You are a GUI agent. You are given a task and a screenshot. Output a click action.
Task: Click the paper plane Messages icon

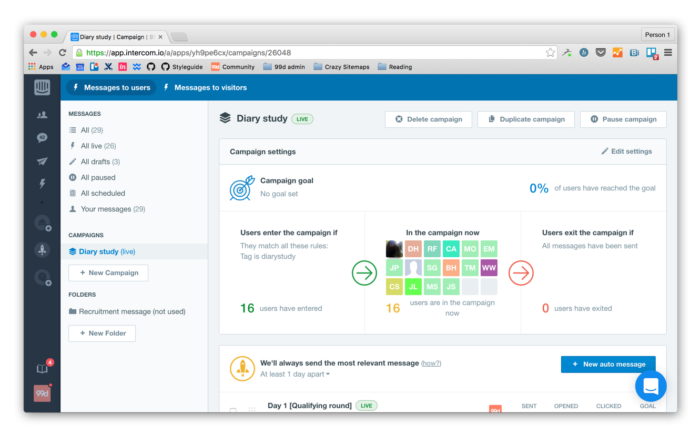(x=42, y=161)
